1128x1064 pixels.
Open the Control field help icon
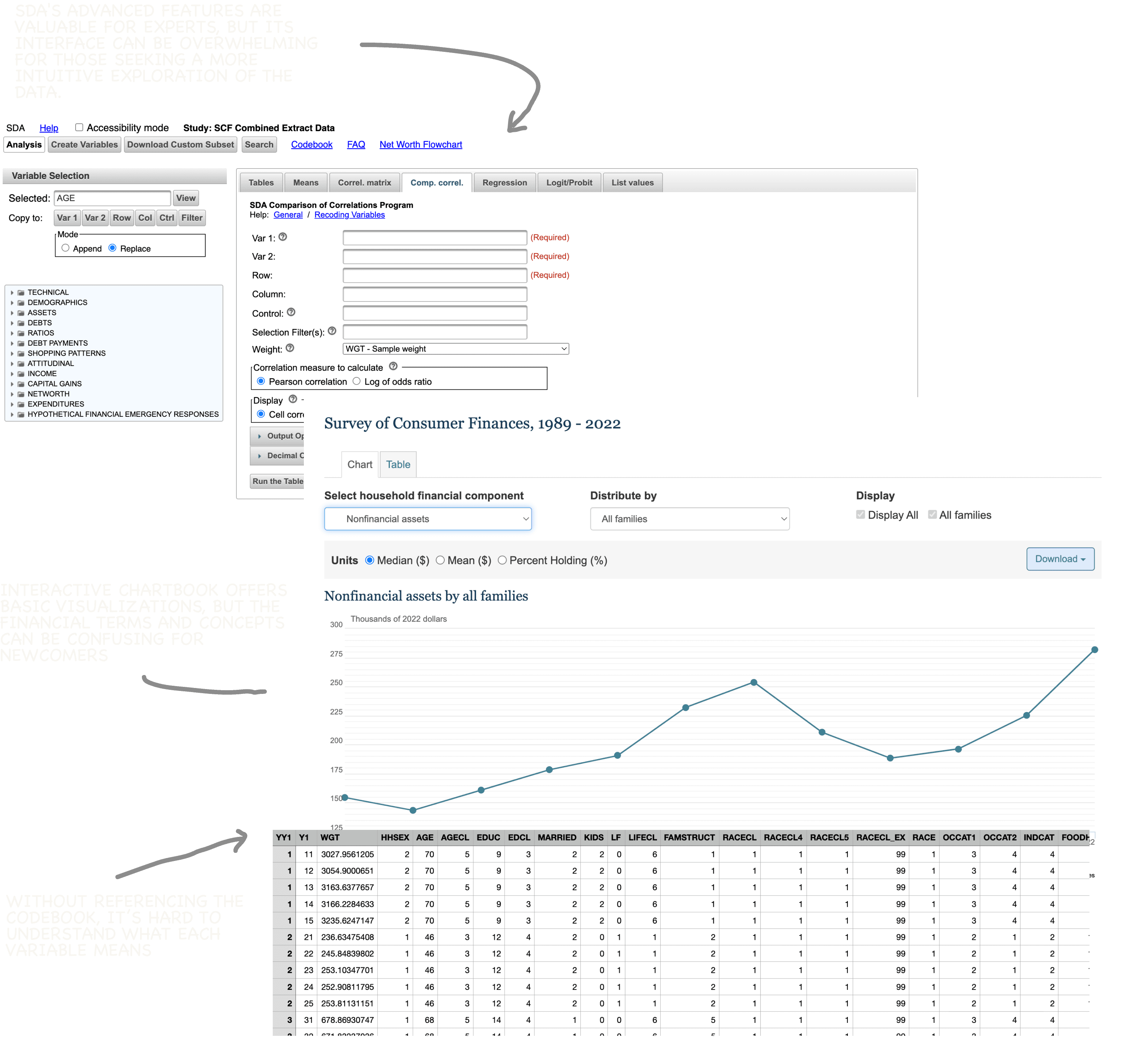pyautogui.click(x=291, y=312)
